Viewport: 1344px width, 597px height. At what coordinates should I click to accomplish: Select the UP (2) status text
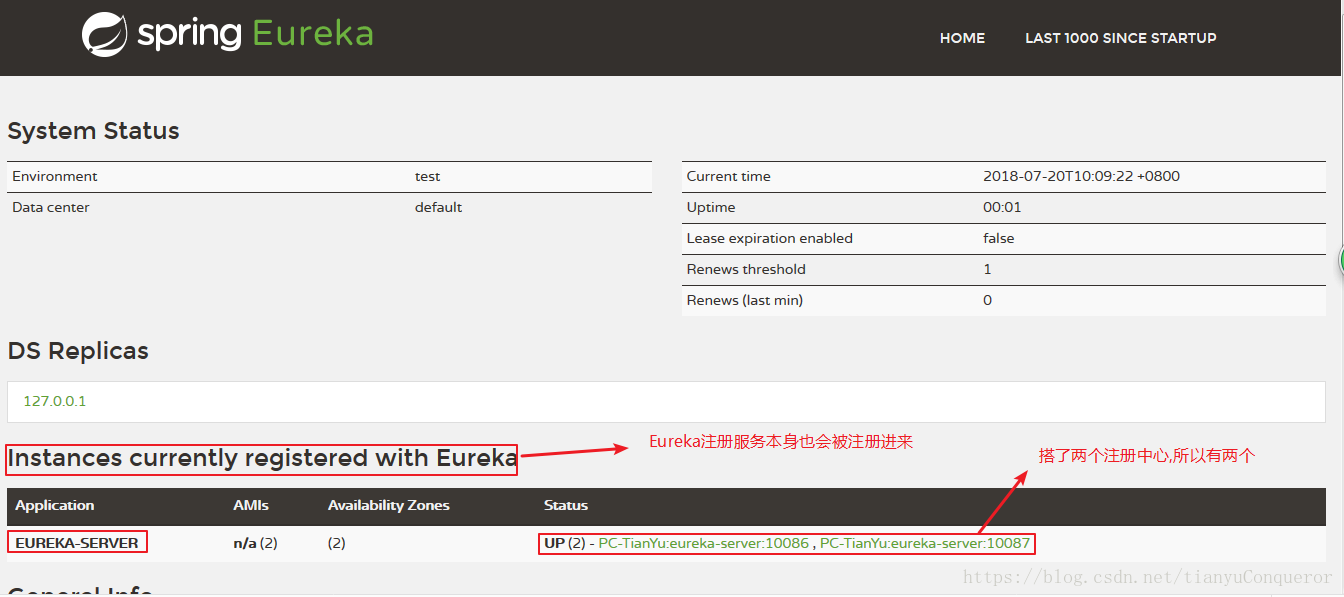(565, 544)
